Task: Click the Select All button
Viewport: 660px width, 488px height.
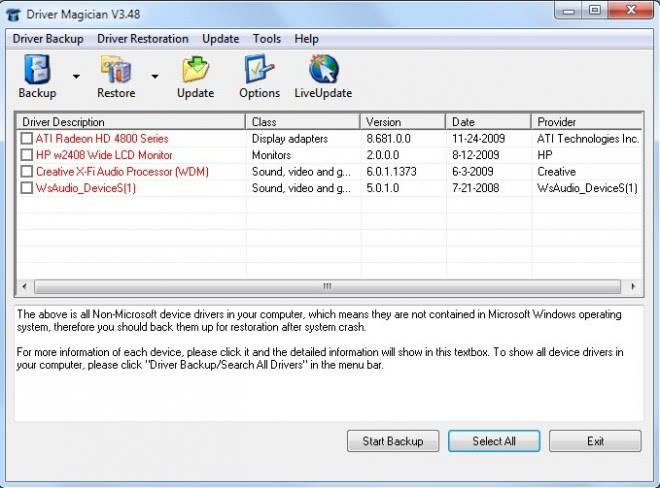Action: [x=493, y=441]
